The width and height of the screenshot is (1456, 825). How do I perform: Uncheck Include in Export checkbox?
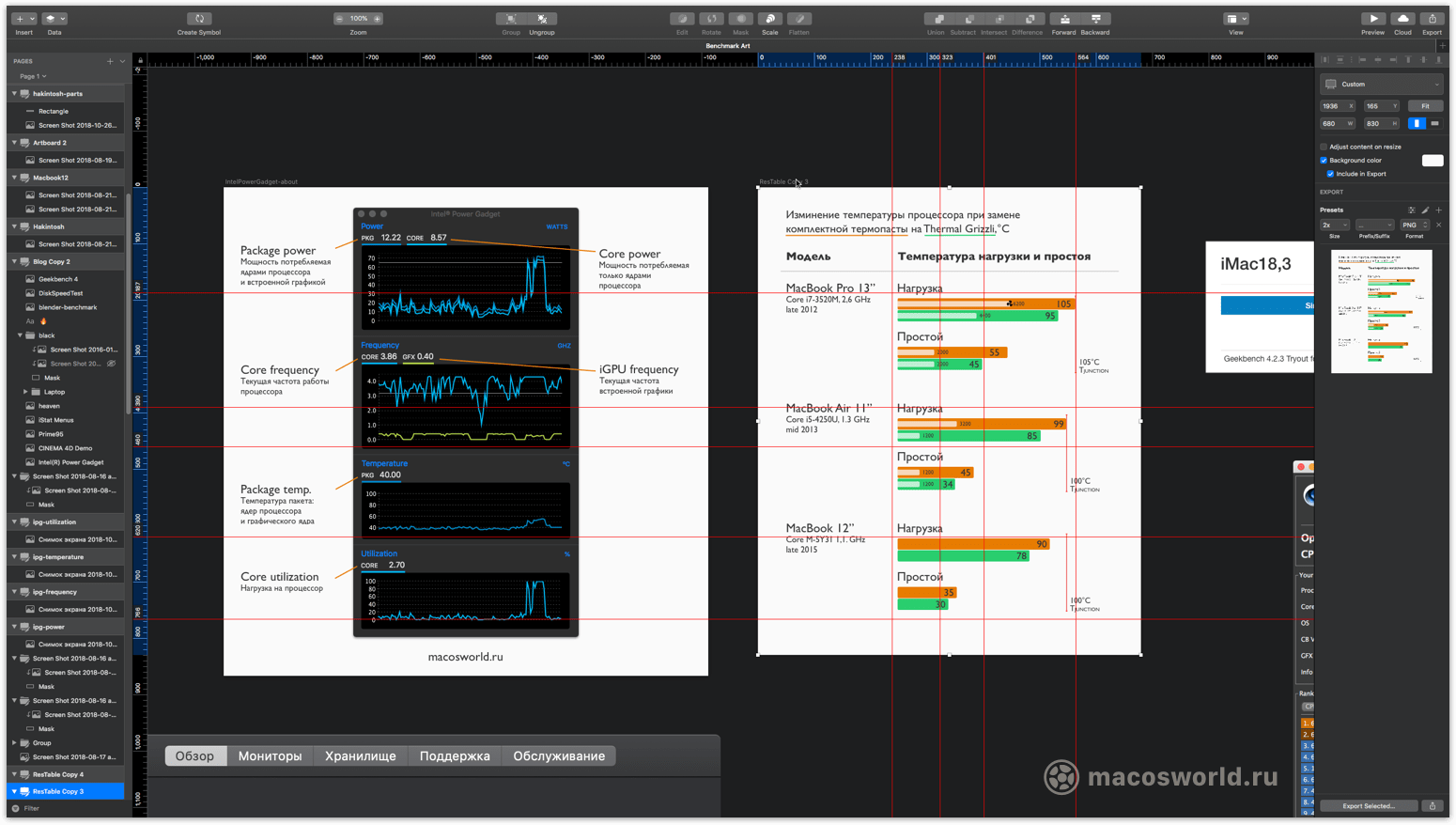pos(1330,174)
